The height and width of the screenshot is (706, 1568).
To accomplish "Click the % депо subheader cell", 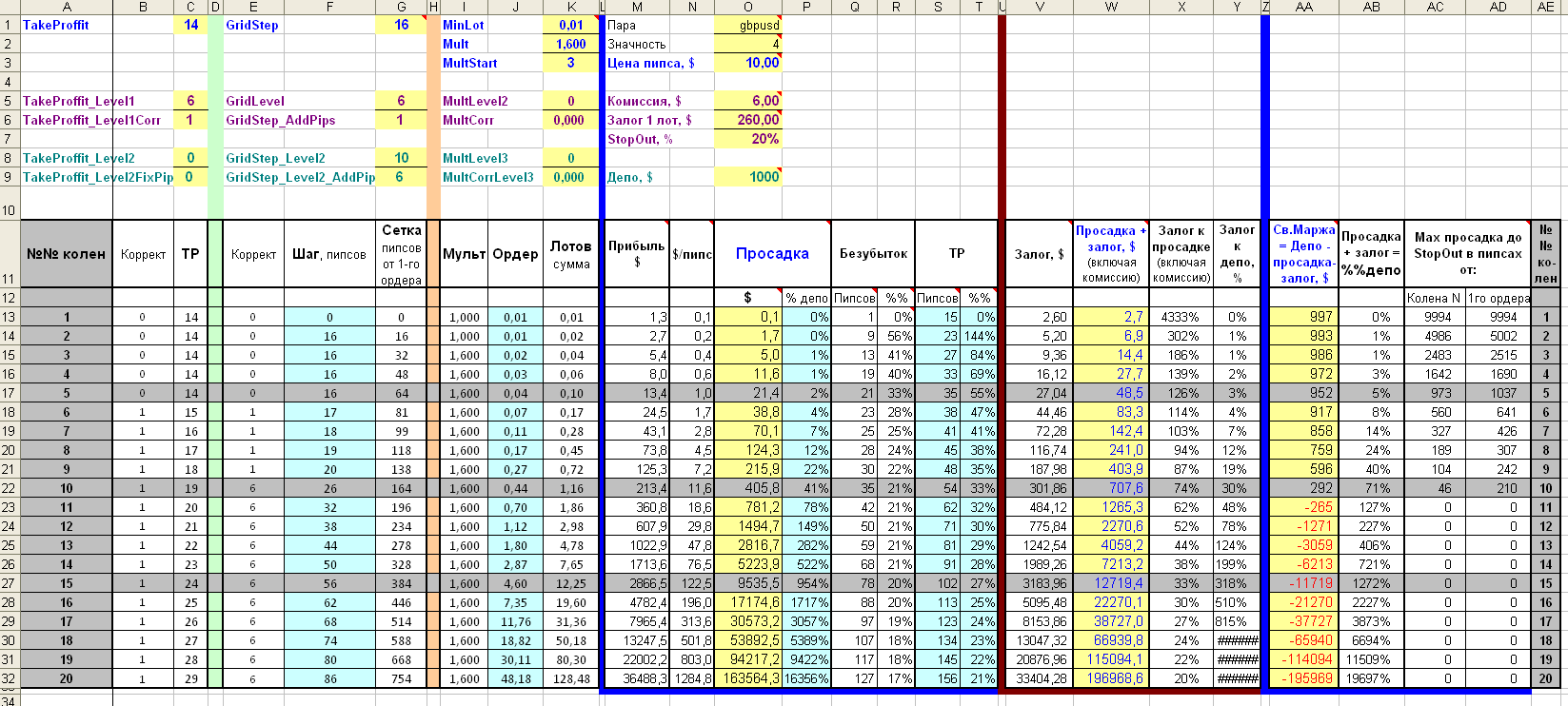I will click(x=806, y=298).
